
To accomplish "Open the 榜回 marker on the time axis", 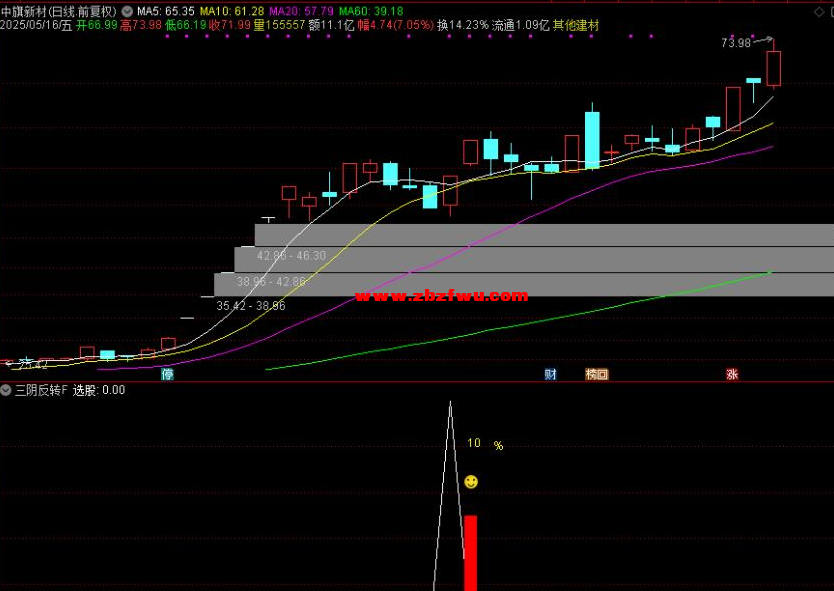I will pos(596,374).
